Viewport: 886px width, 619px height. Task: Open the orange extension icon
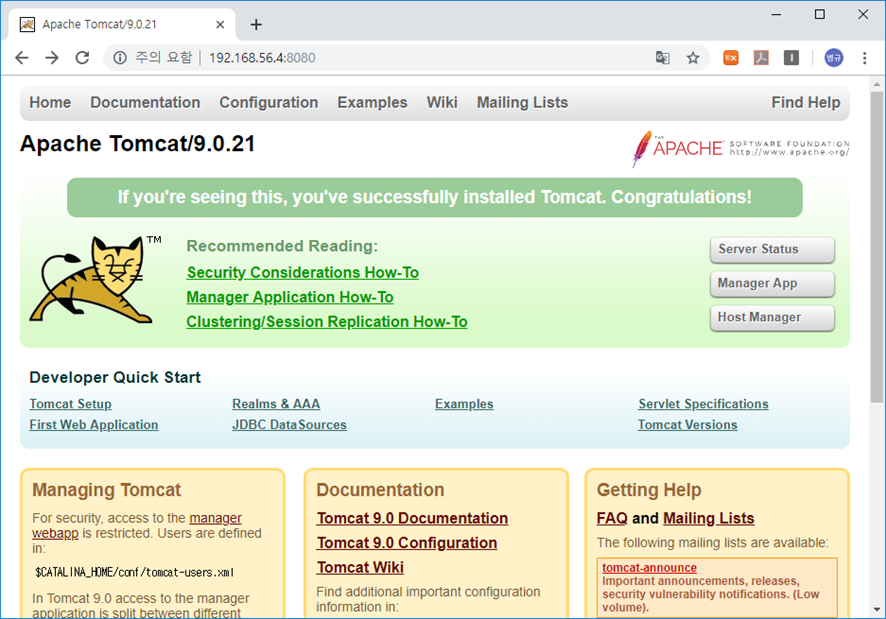pyautogui.click(x=731, y=58)
